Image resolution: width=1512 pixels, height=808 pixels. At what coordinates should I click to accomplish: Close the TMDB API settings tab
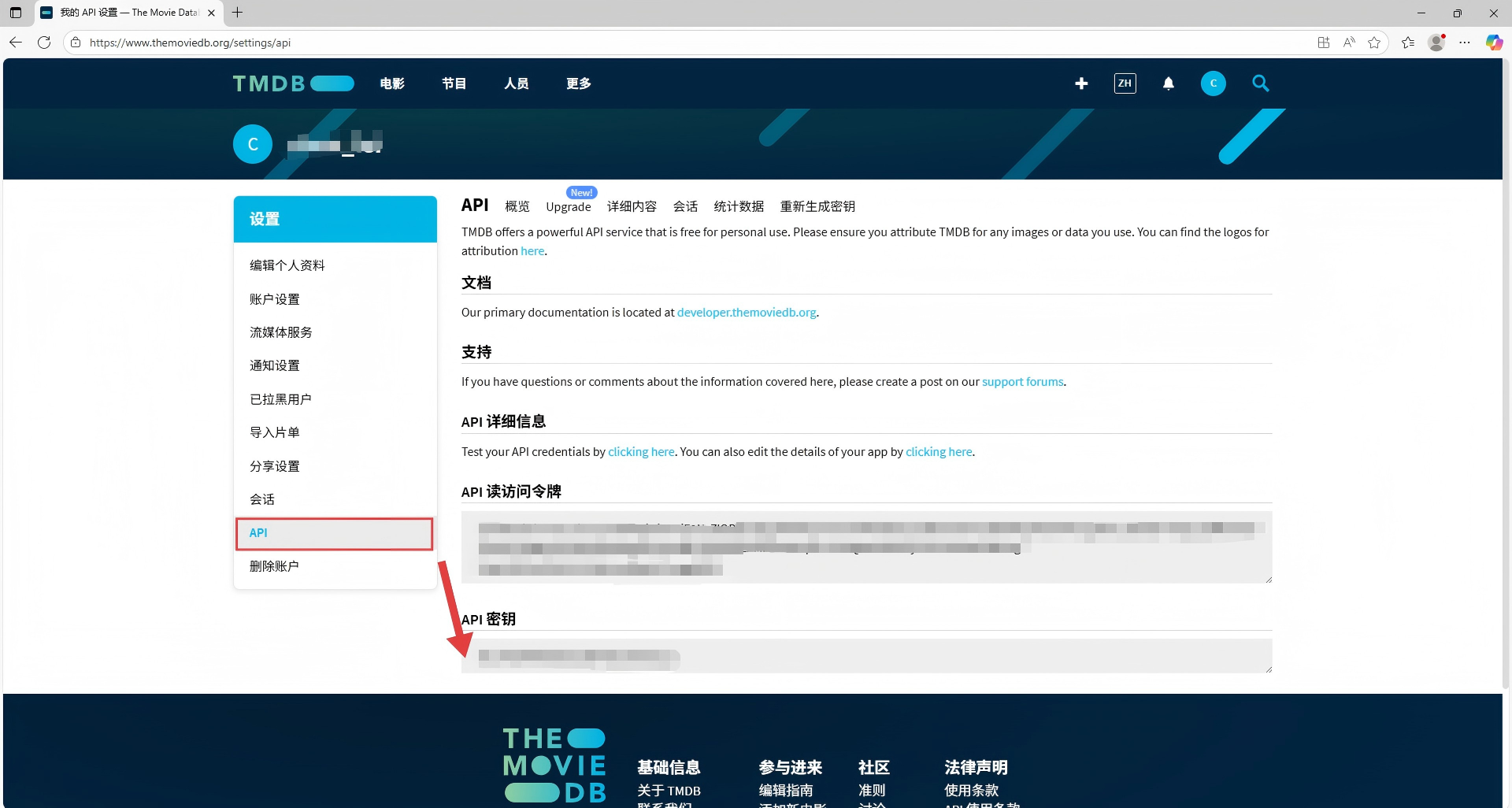point(211,13)
